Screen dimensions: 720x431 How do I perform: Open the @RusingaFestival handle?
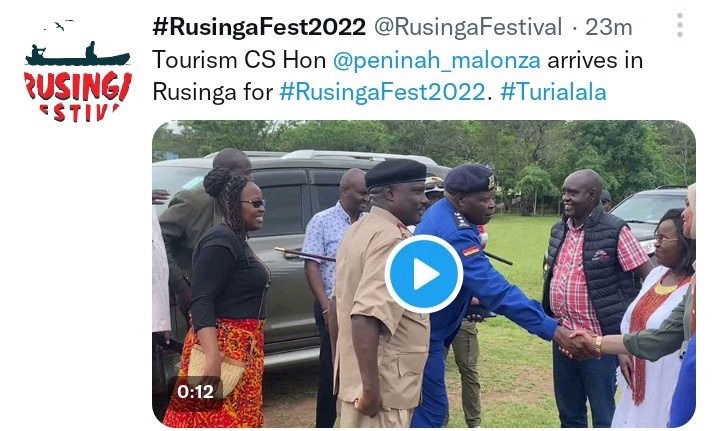pyautogui.click(x=468, y=27)
